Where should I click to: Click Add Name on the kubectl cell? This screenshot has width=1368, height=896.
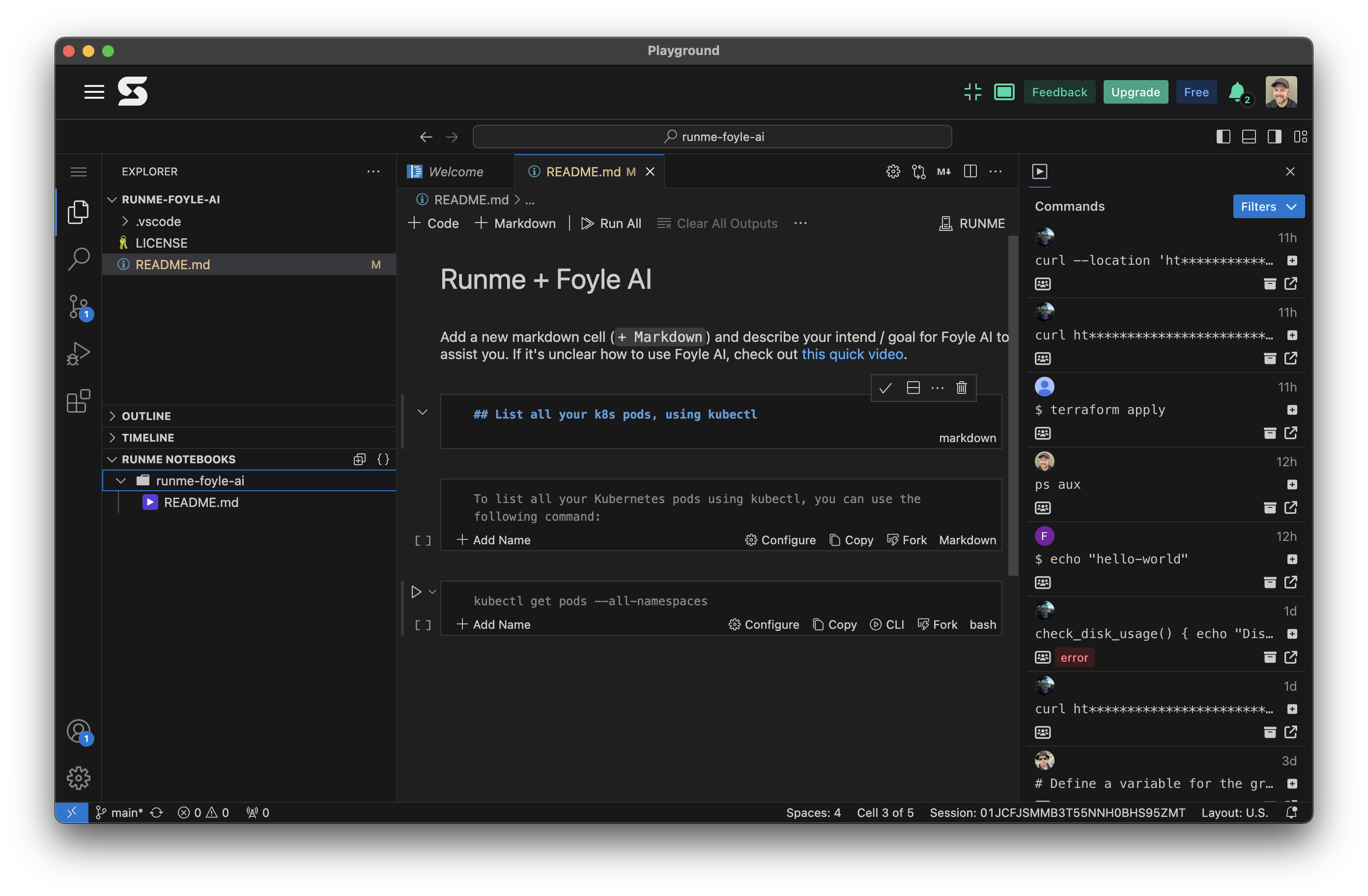pos(493,625)
